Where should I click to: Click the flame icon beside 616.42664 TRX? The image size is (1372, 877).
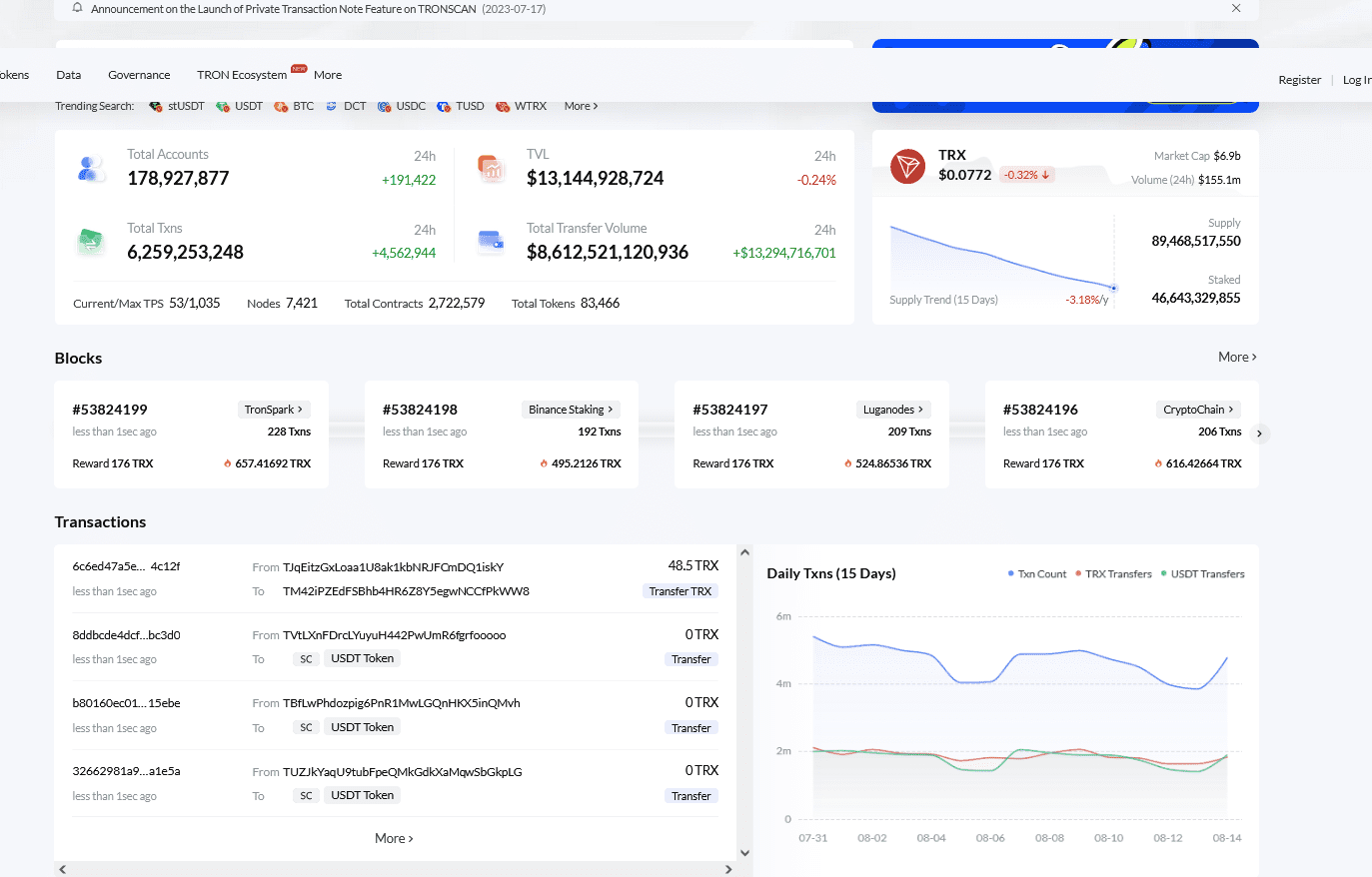coord(1158,463)
